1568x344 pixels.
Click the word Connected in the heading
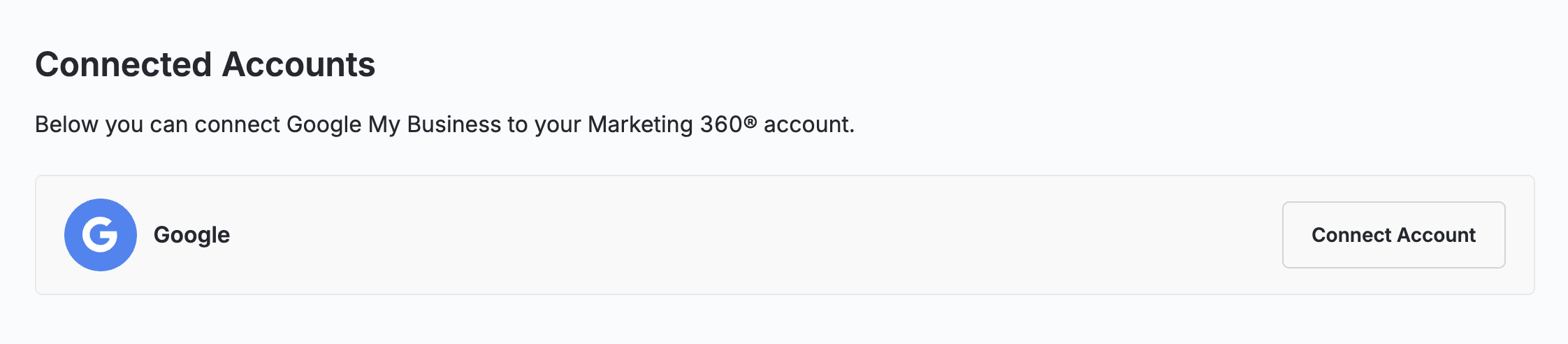pos(124,64)
